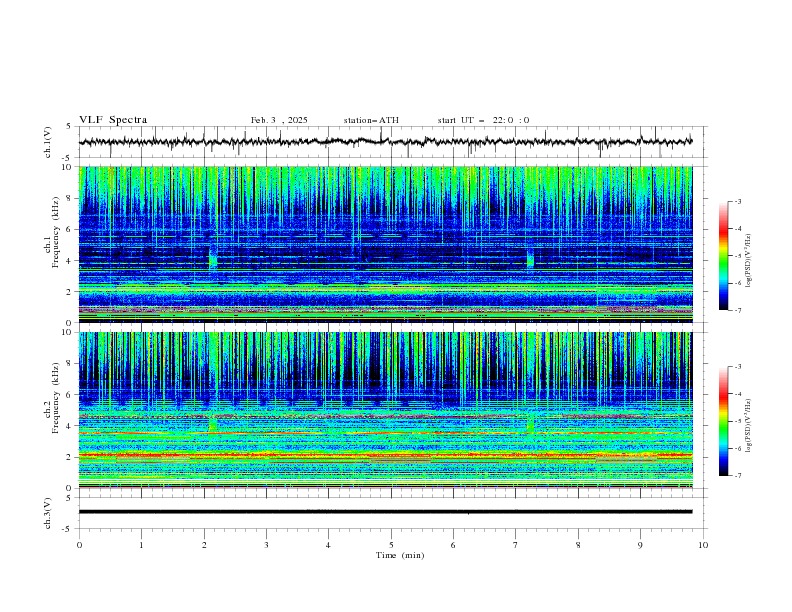Click time axis tick label "8"
This screenshot has width=792, height=612.
[578, 545]
